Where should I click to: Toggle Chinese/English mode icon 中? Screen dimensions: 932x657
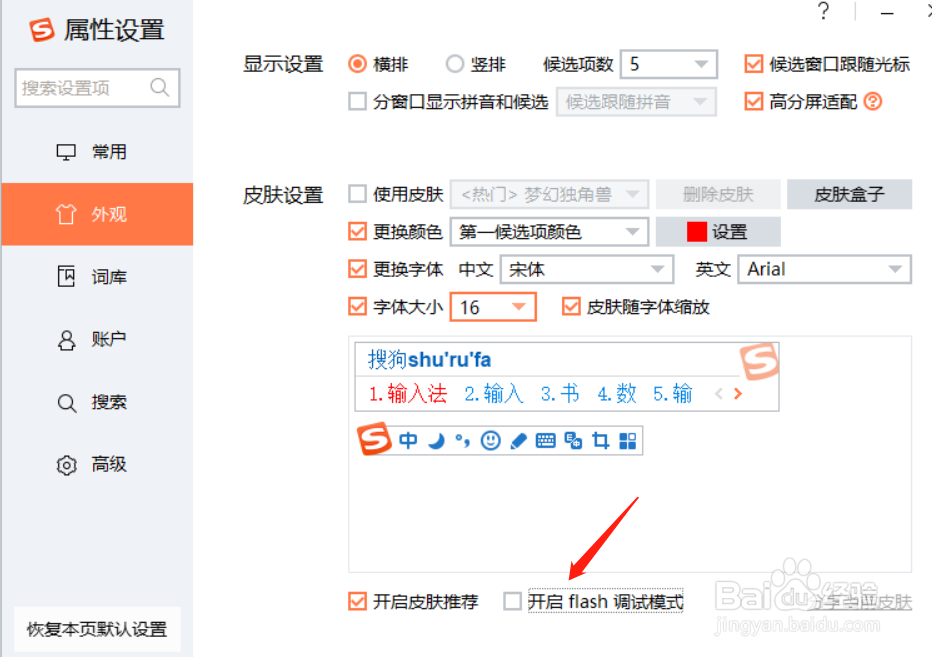(x=408, y=441)
